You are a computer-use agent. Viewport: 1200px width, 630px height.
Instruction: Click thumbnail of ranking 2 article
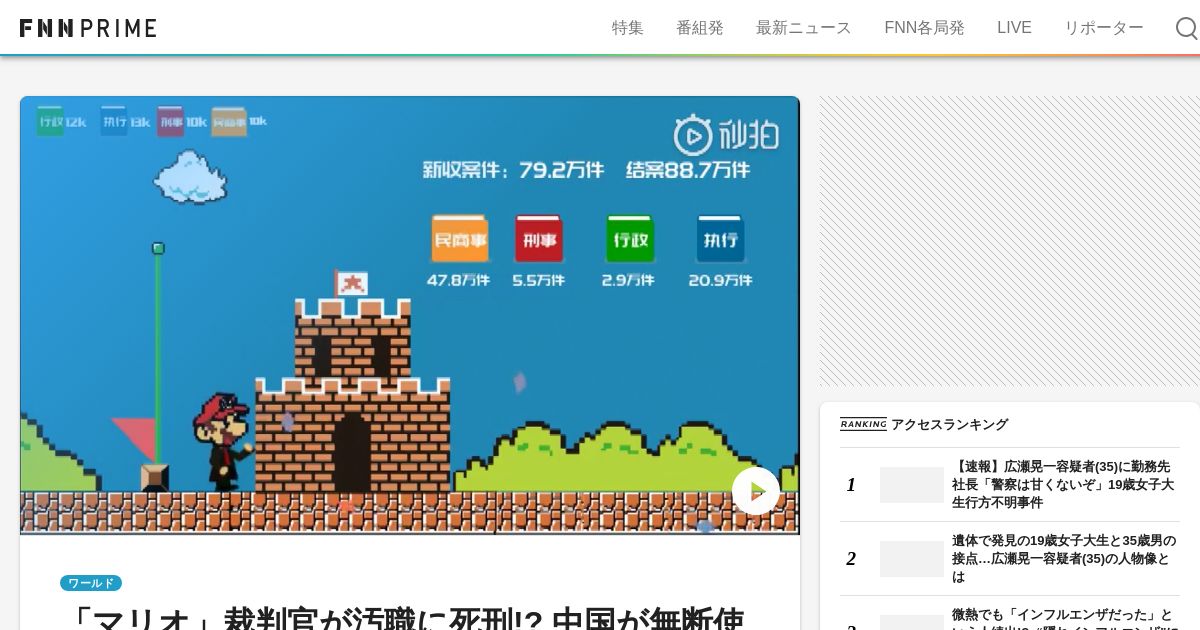point(912,559)
